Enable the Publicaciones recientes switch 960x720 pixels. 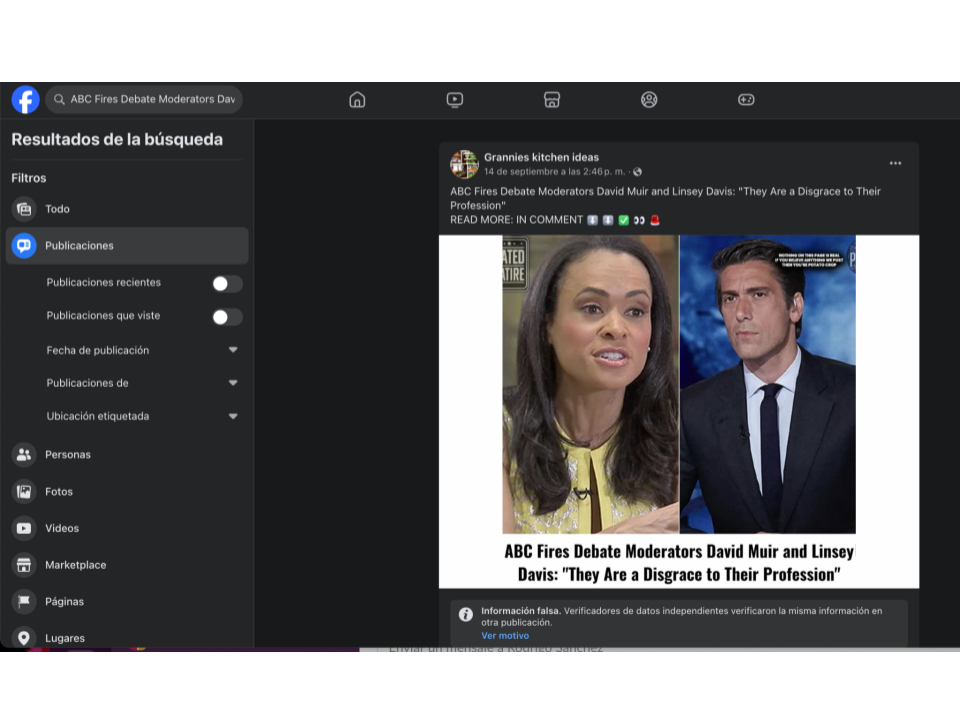pos(227,283)
